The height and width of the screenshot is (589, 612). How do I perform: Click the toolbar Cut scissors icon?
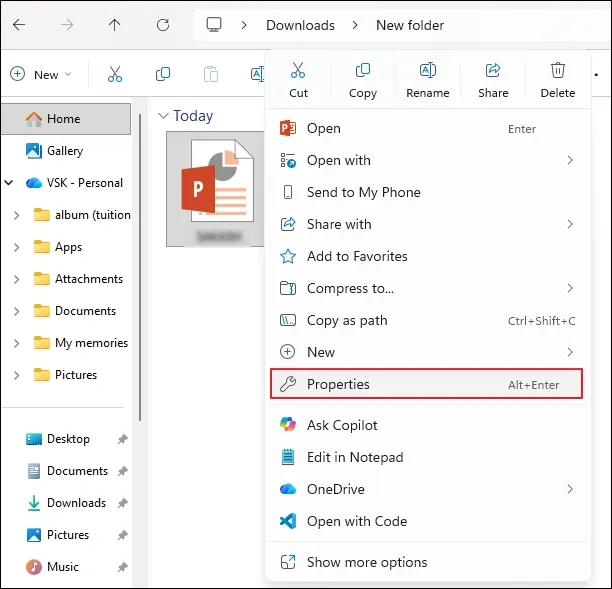(x=115, y=74)
